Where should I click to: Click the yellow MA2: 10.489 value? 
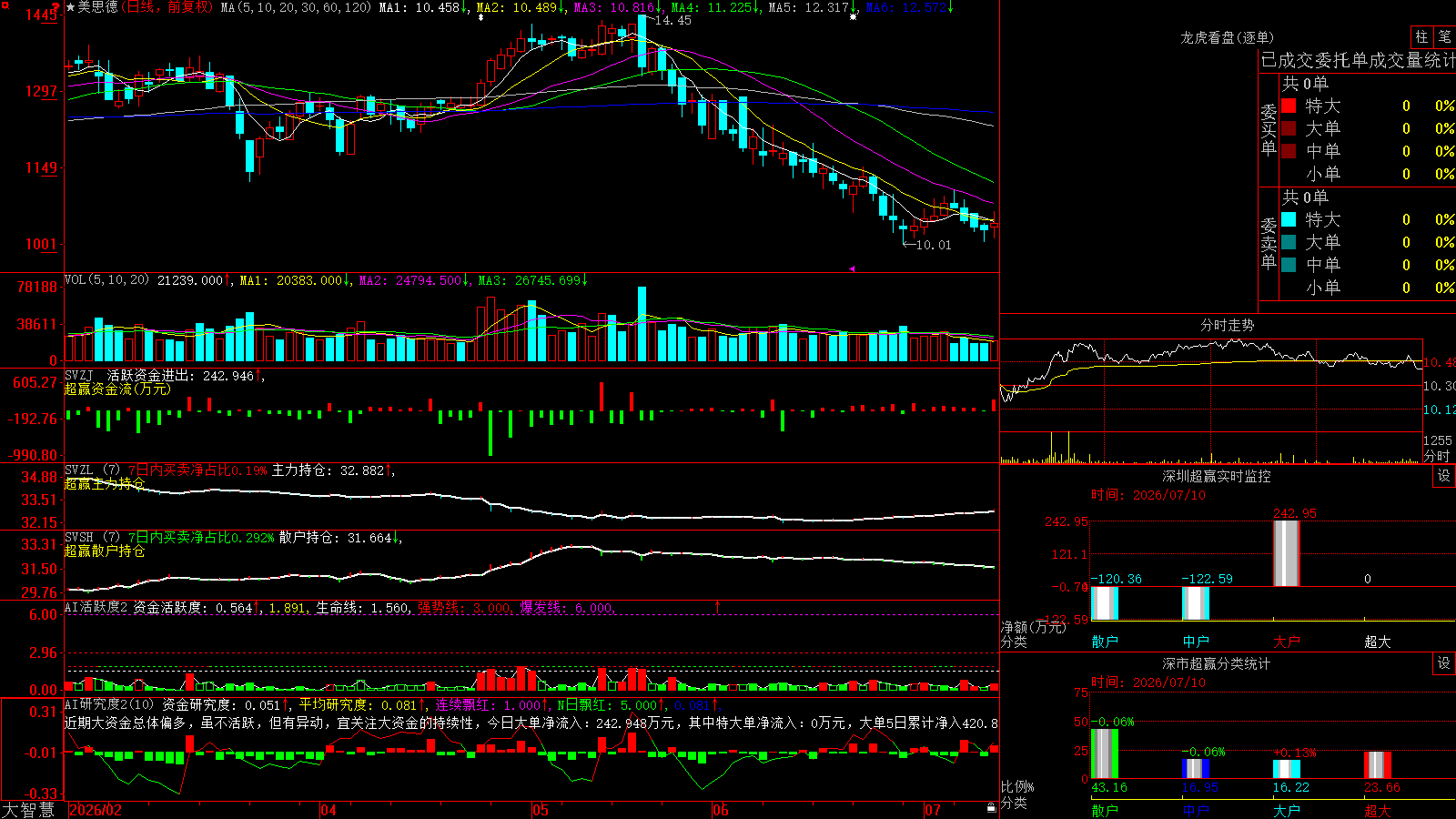pyautogui.click(x=517, y=7)
